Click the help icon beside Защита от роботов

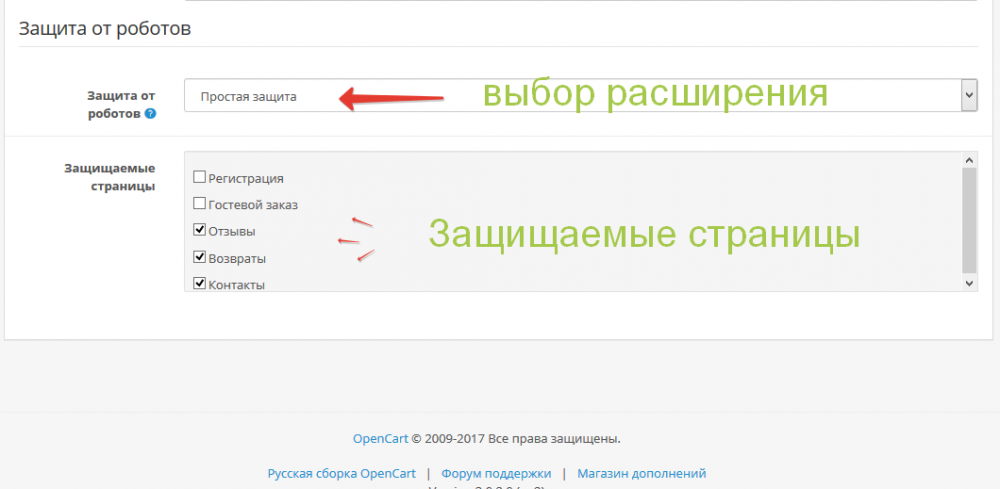tap(150, 114)
